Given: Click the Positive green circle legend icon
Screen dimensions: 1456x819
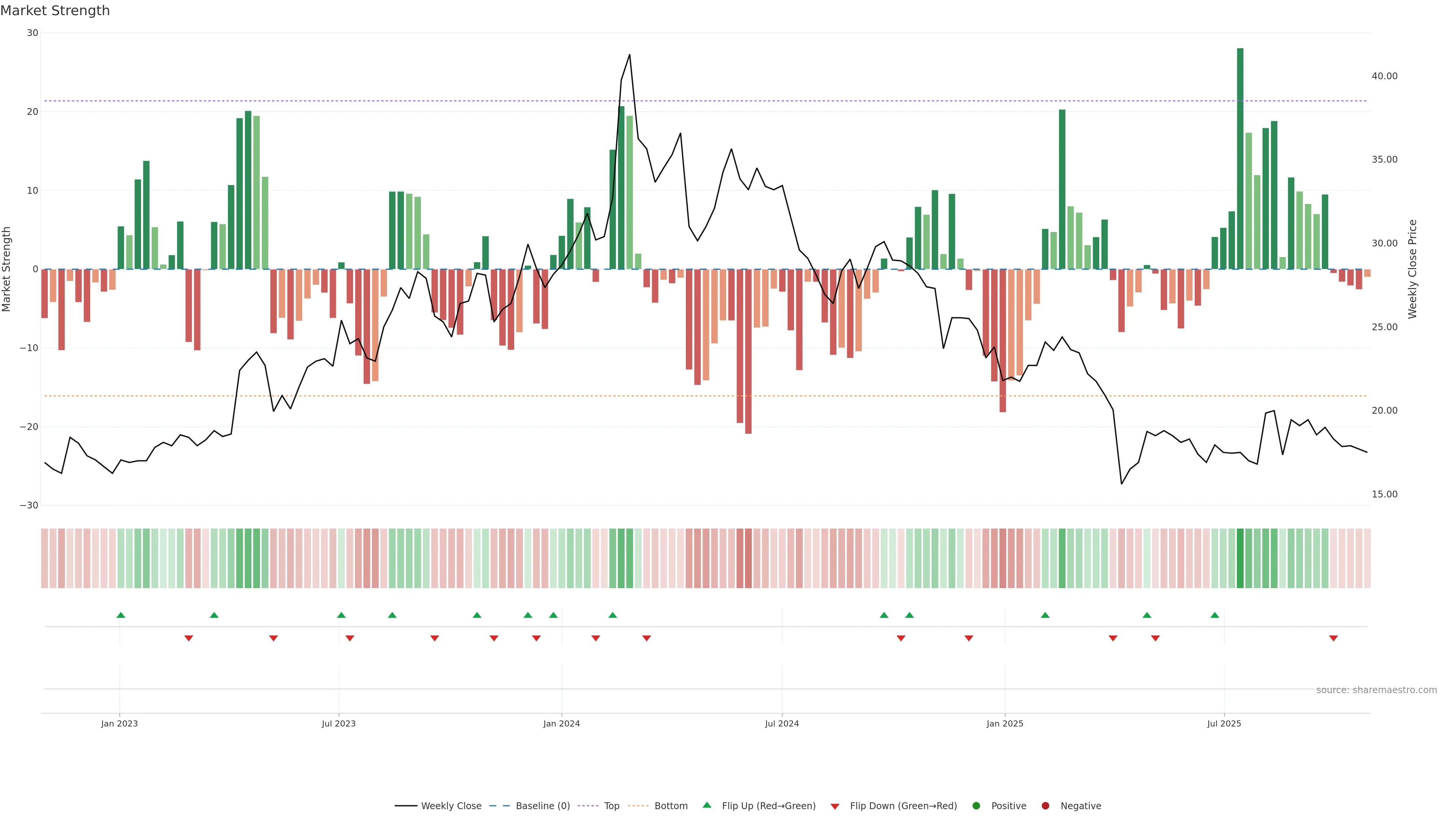Looking at the screenshot, I should pos(976,805).
